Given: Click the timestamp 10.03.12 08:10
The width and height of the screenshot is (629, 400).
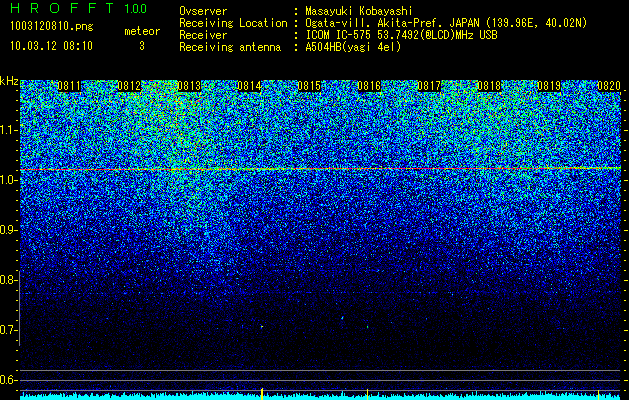Looking at the screenshot, I should 51,46.
